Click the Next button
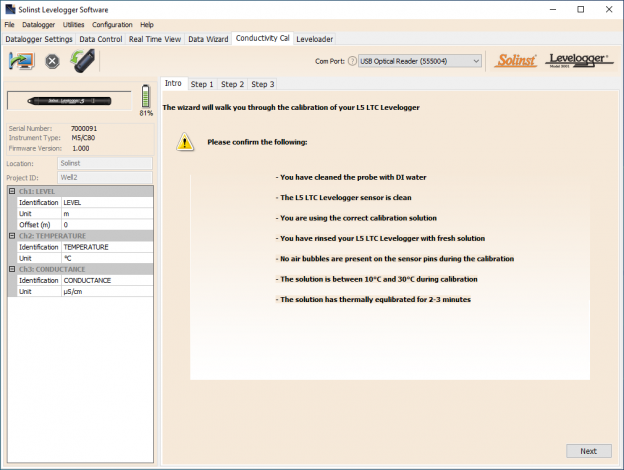The width and height of the screenshot is (624, 470). point(588,451)
